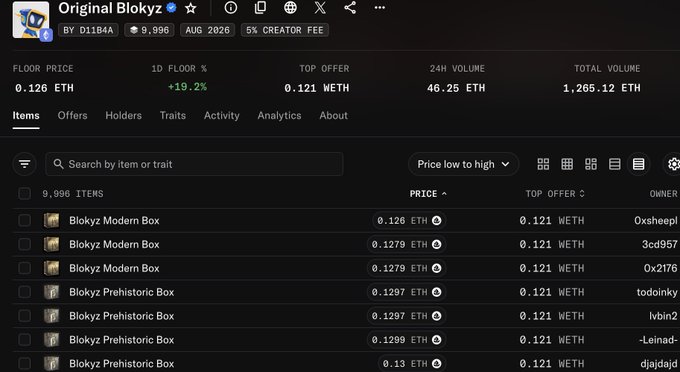Check the box for Modern Box owned by 0x2176
Screen dimensions: 680x372
tap(24, 268)
